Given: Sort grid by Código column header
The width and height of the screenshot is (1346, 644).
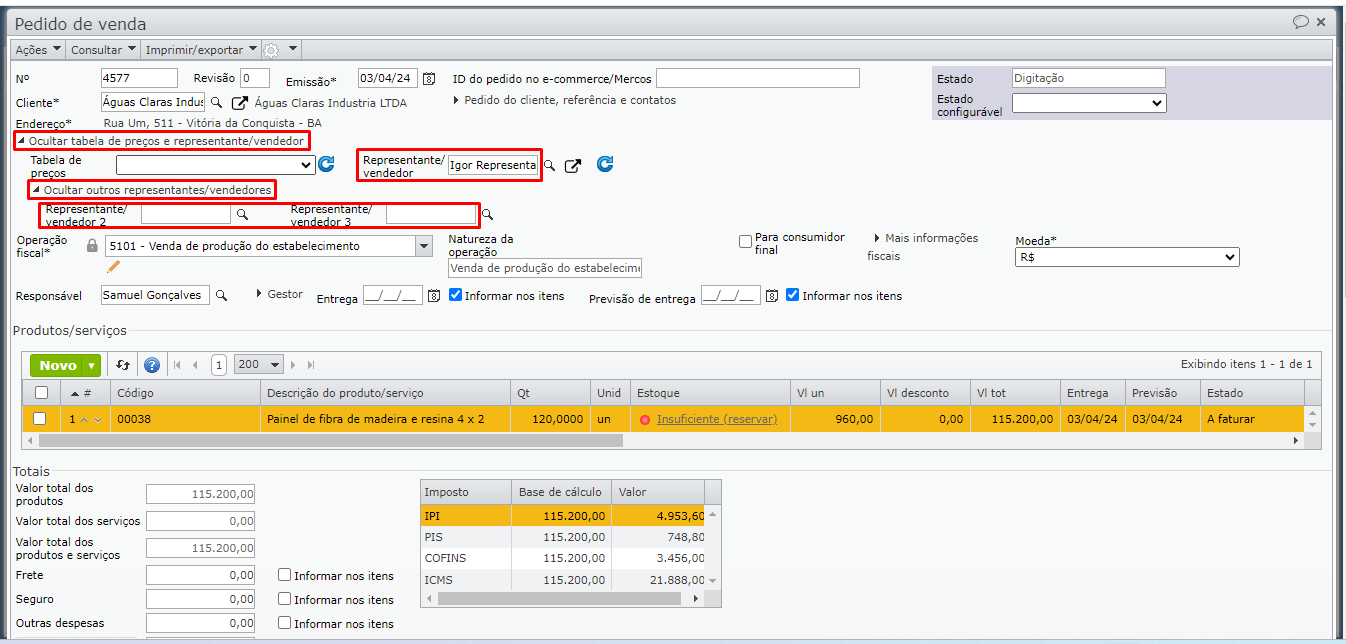Looking at the screenshot, I should click(x=185, y=393).
